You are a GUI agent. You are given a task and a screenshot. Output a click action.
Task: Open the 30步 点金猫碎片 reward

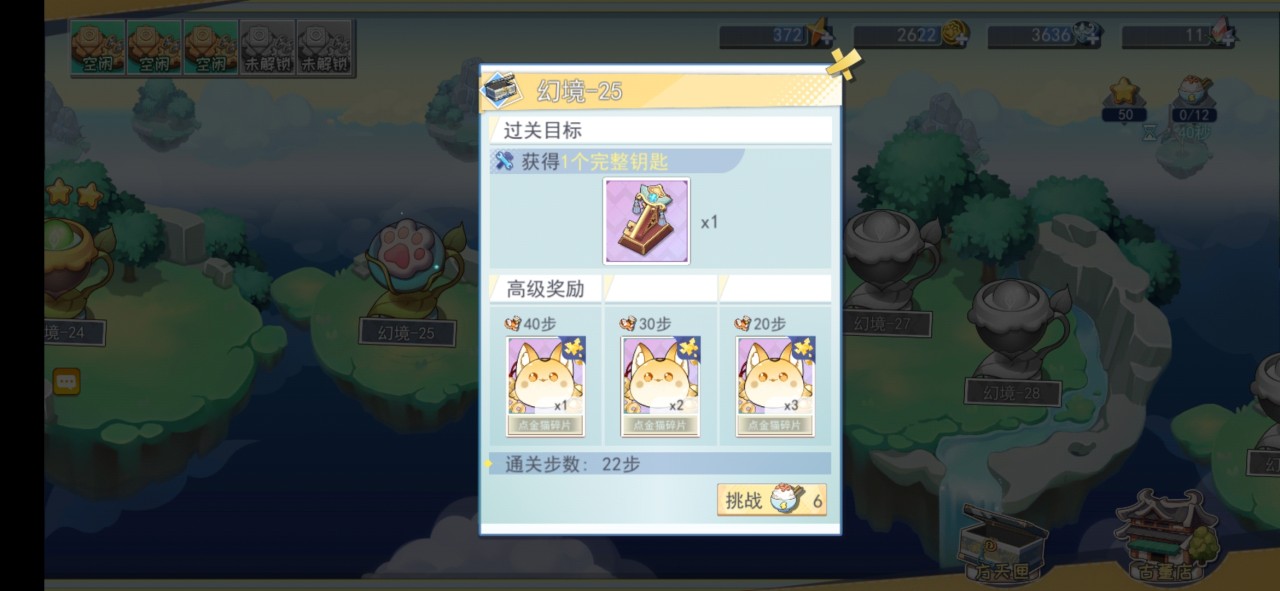pyautogui.click(x=661, y=385)
